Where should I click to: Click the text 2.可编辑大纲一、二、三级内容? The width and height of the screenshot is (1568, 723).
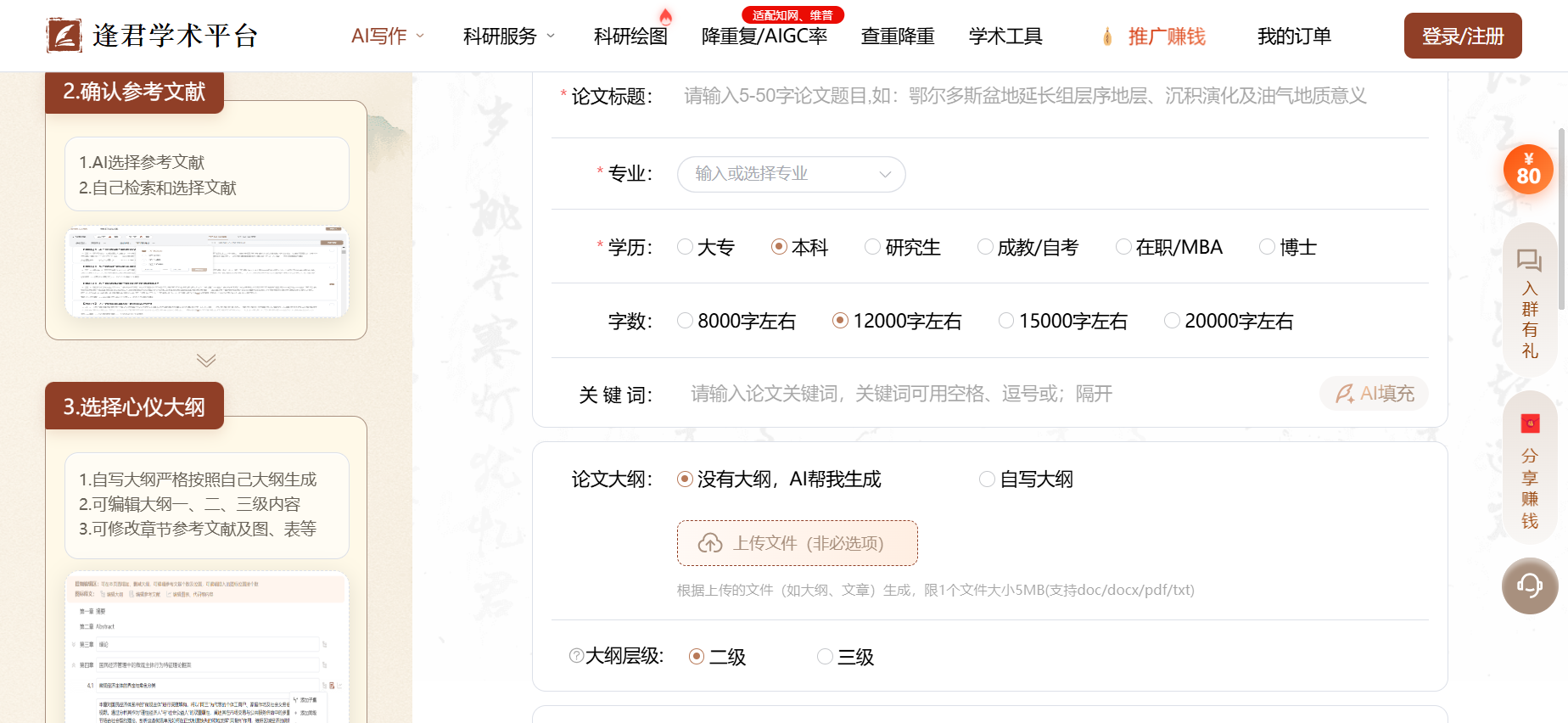pyautogui.click(x=189, y=504)
